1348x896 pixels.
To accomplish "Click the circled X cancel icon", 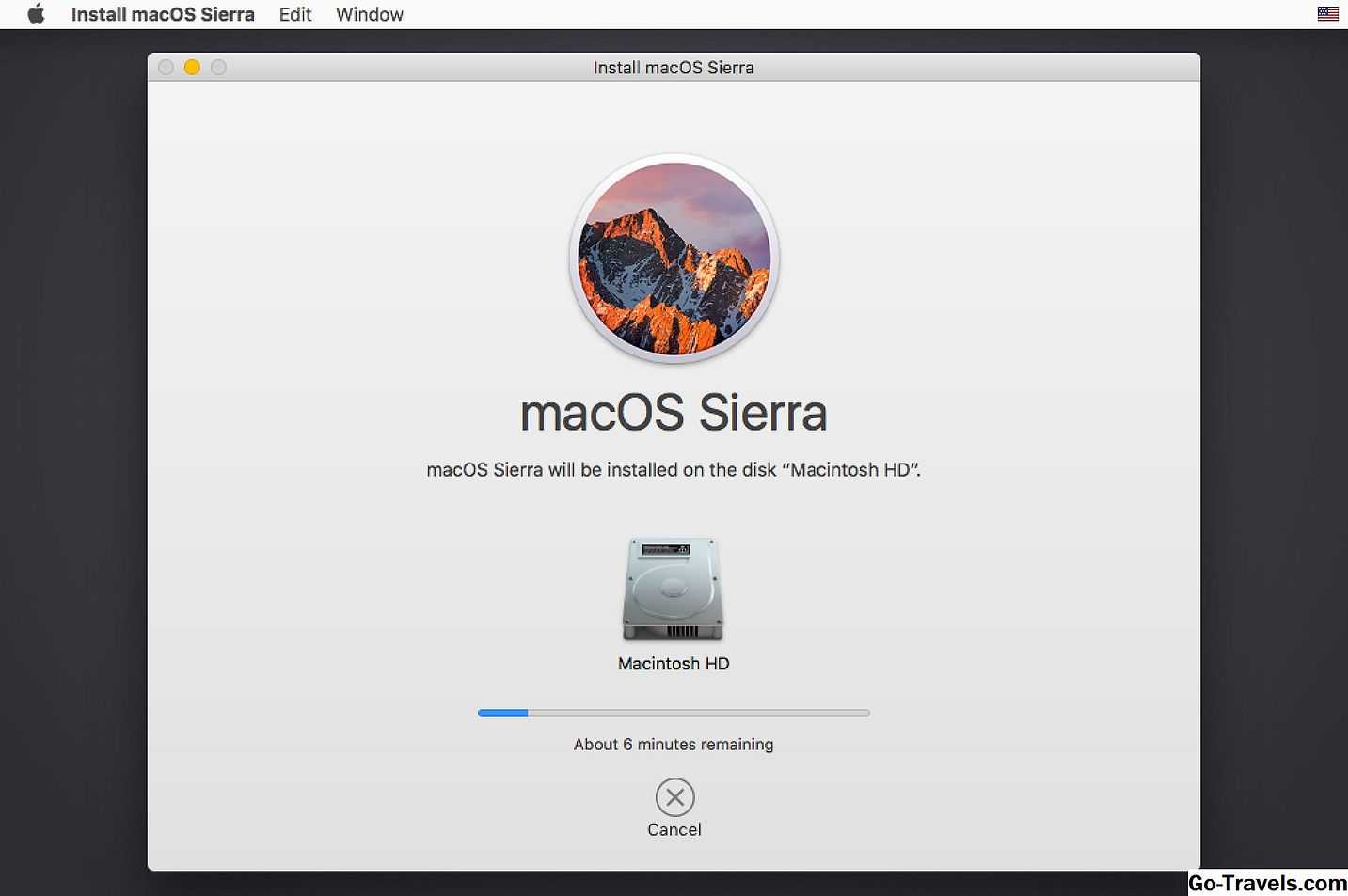I will (x=674, y=797).
